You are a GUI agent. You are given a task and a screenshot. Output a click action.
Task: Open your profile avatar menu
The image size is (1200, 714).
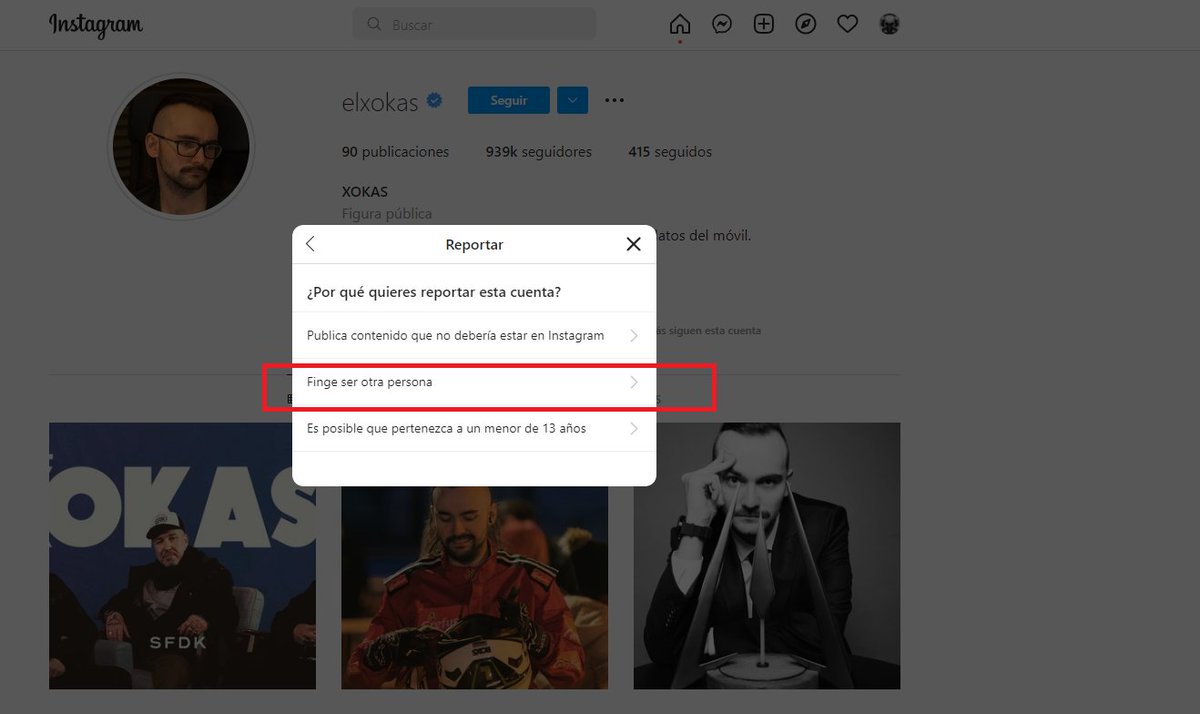tap(889, 24)
